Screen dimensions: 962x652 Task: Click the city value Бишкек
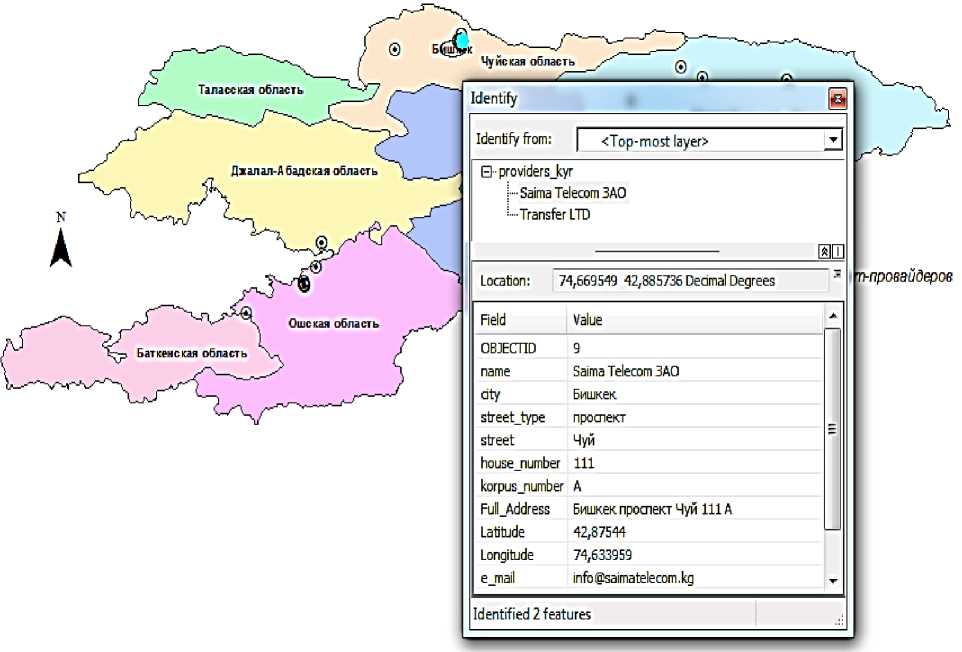594,394
